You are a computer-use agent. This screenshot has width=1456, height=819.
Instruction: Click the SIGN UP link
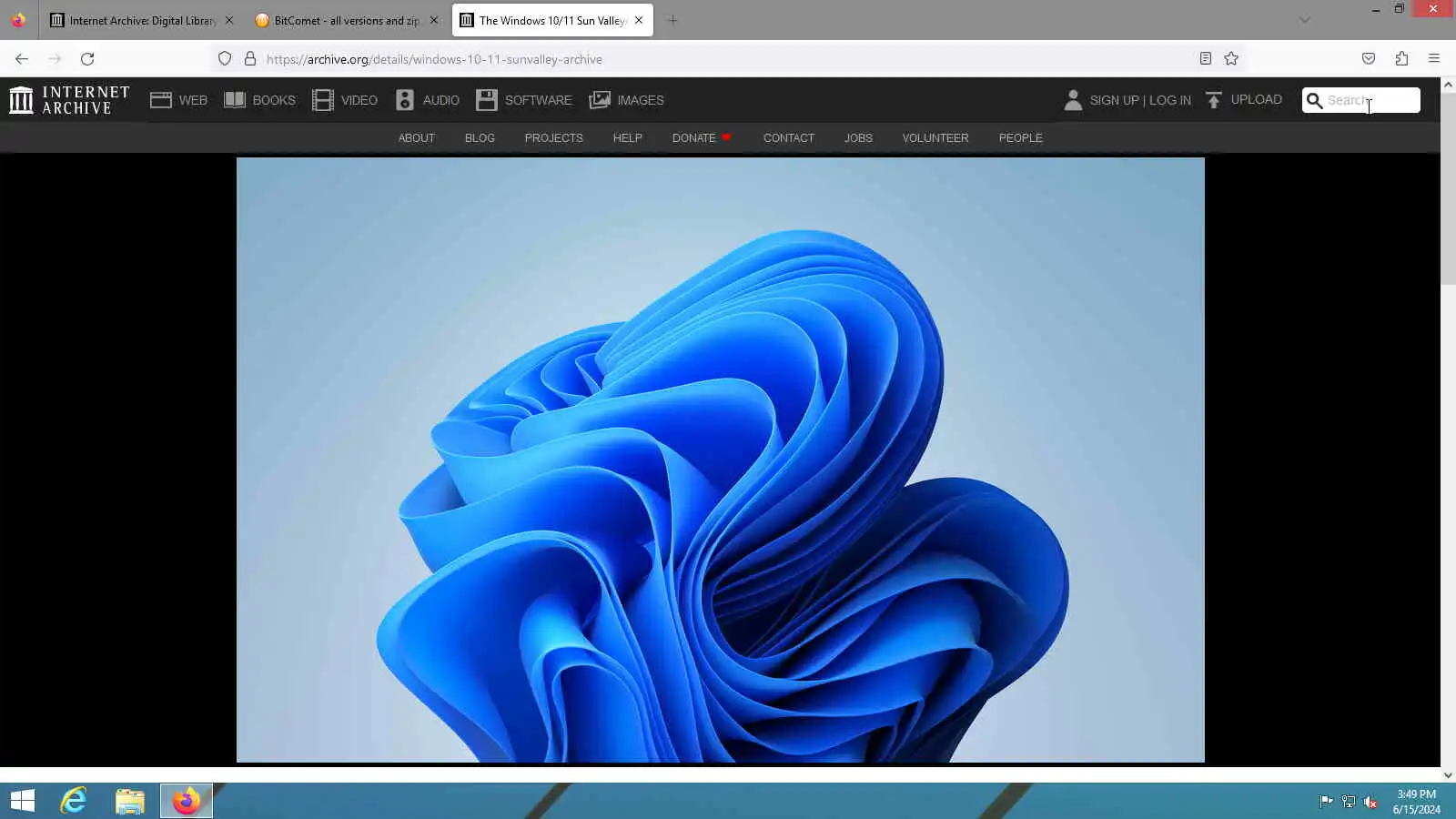[1115, 100]
